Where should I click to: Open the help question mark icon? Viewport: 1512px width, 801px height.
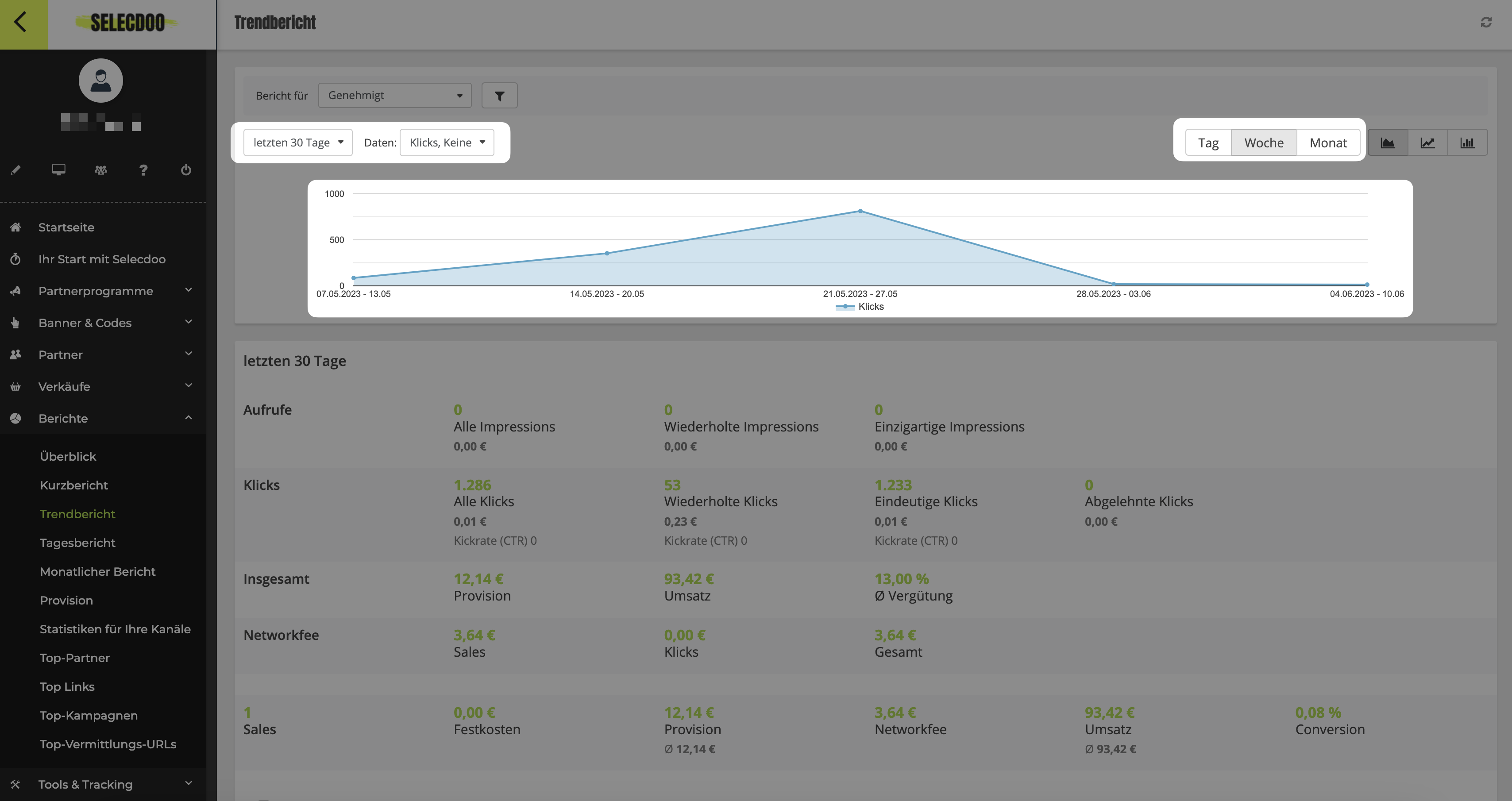143,169
